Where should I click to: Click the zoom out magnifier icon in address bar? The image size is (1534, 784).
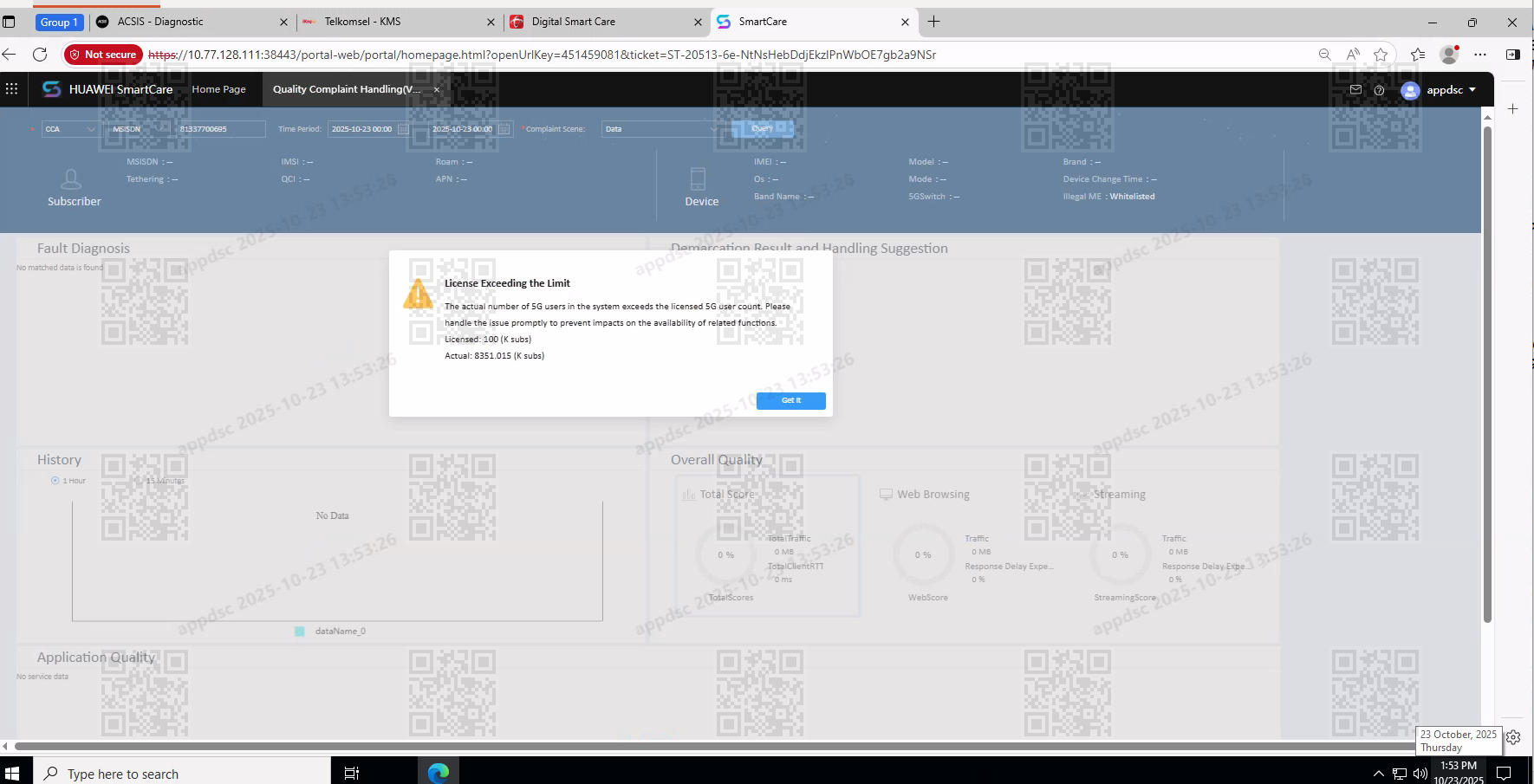[x=1324, y=55]
